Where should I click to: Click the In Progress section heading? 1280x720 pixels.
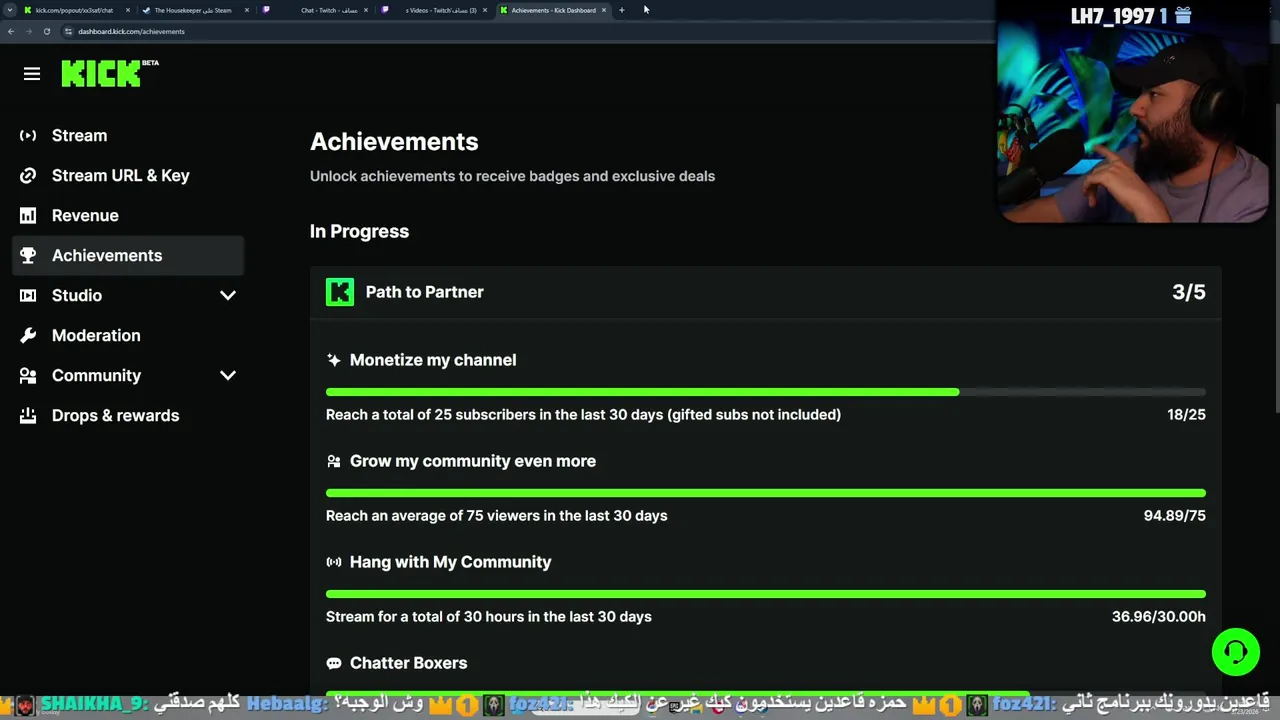point(359,231)
